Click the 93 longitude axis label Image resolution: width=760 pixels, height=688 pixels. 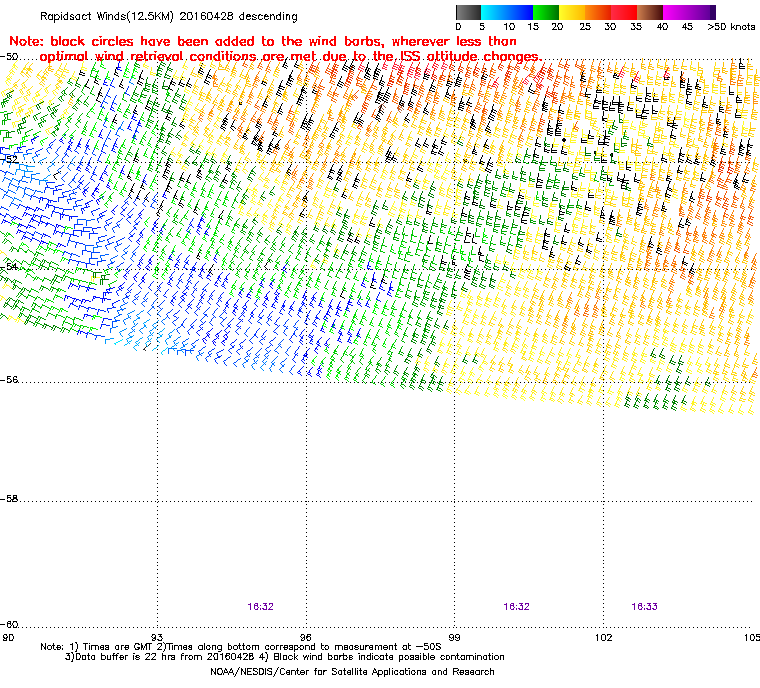click(x=158, y=637)
